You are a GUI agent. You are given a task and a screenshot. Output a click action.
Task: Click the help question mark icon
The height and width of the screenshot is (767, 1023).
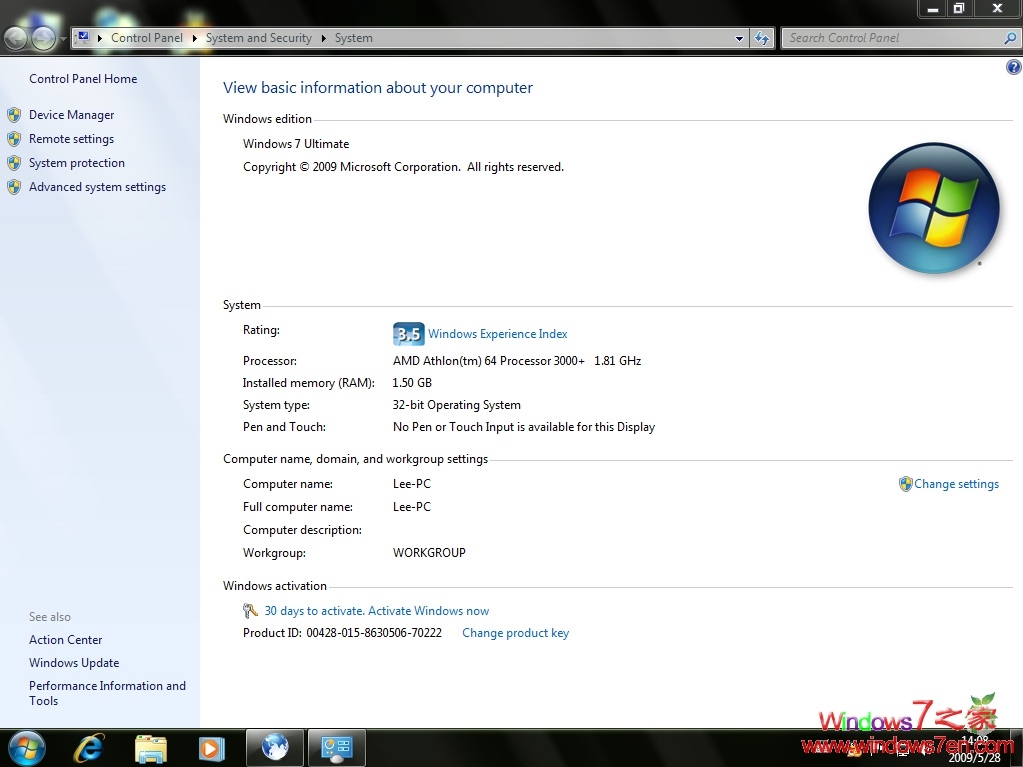pos(1013,67)
